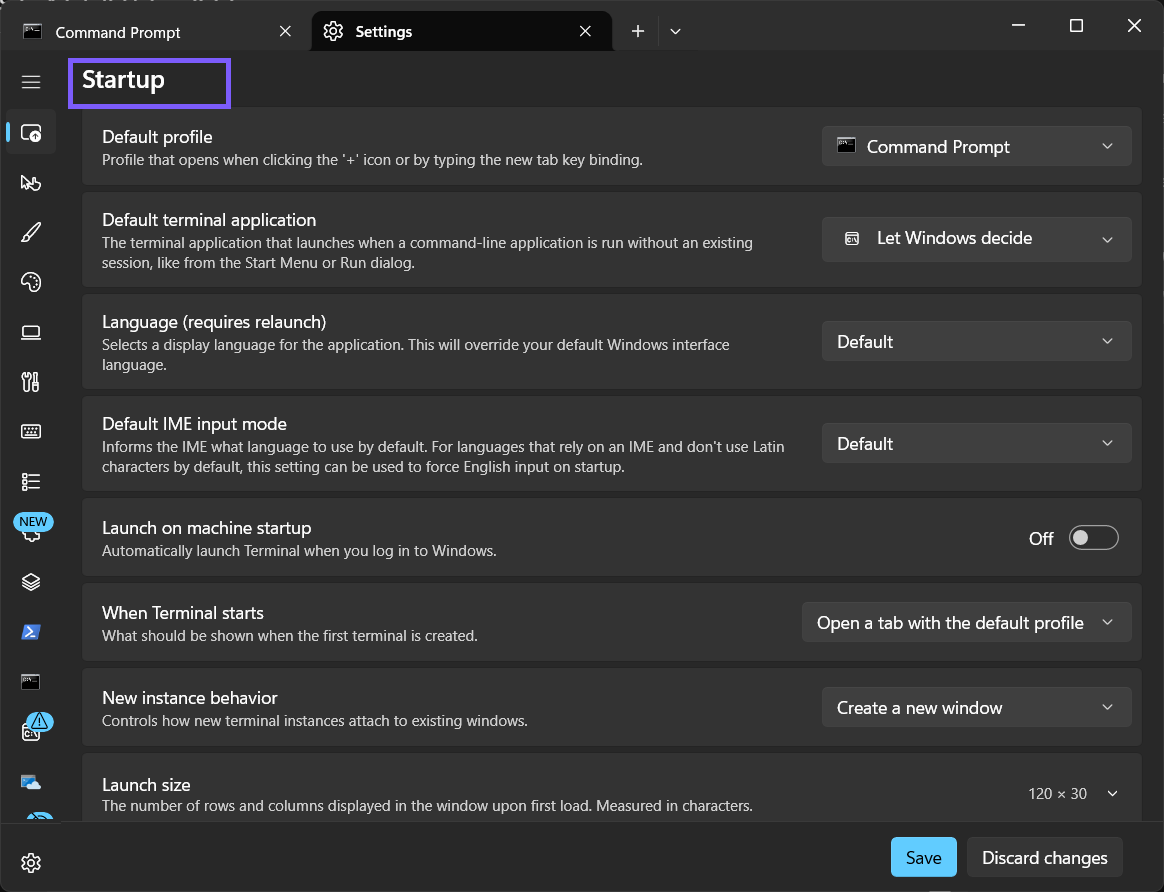Open JSON file gear icon at bottom-left
The height and width of the screenshot is (892, 1164).
tap(30, 863)
